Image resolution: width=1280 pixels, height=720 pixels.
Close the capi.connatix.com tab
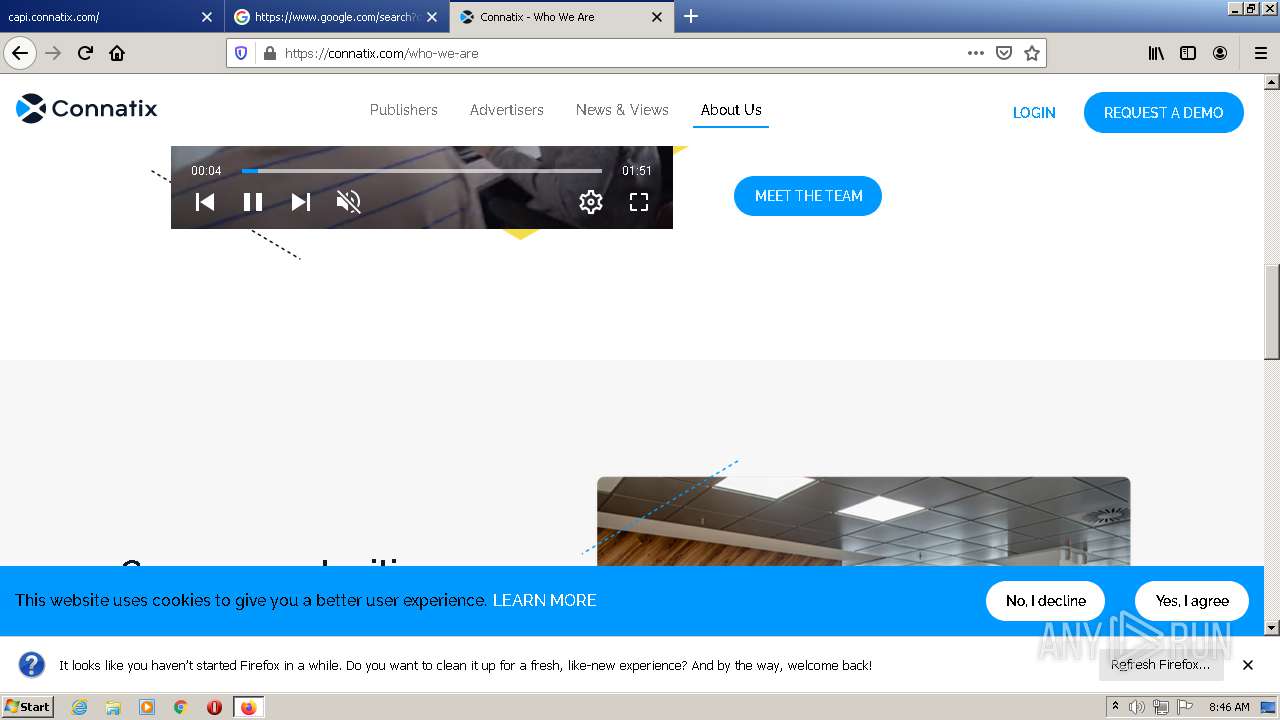(x=206, y=17)
